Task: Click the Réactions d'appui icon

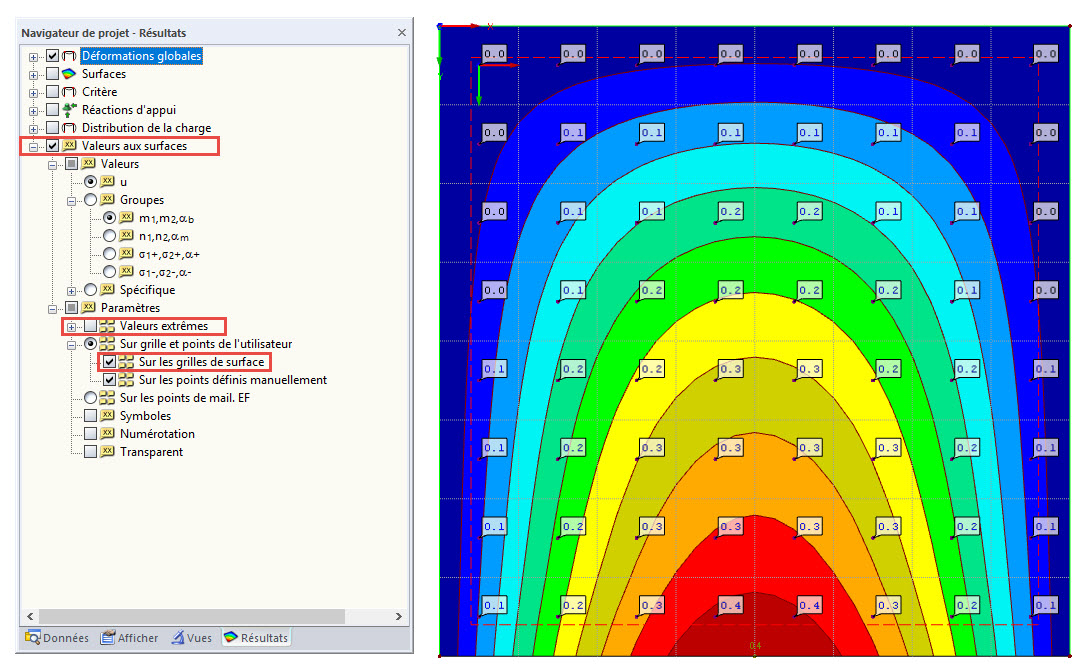Action: coord(69,110)
